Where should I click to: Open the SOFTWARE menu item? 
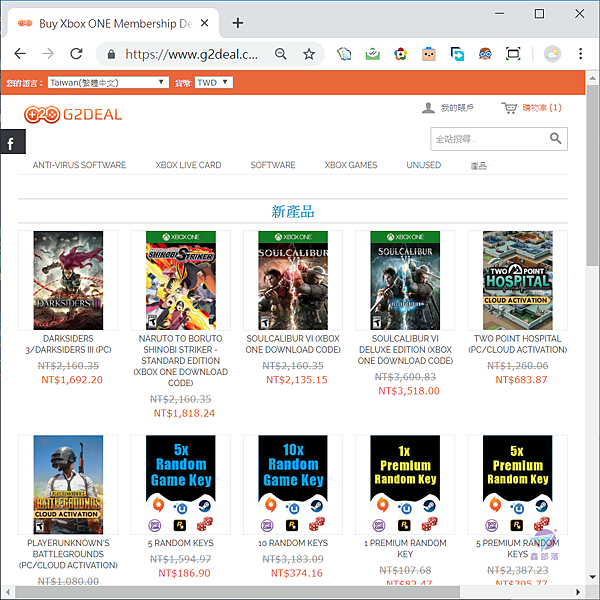(273, 165)
